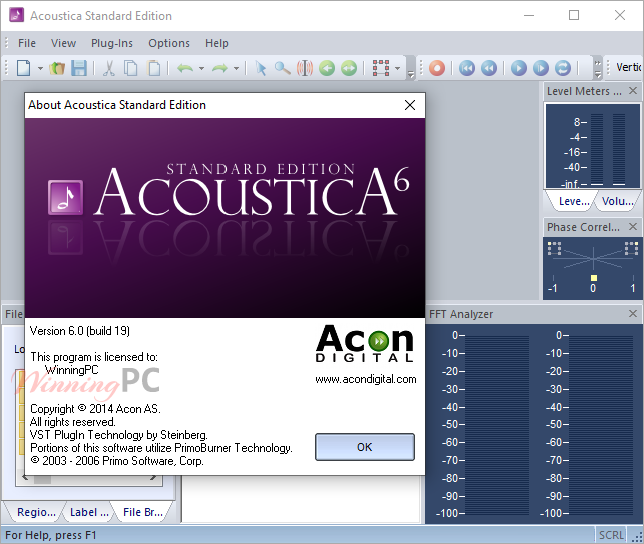Open the View menu
Screen dimensions: 644x544
click(x=63, y=43)
